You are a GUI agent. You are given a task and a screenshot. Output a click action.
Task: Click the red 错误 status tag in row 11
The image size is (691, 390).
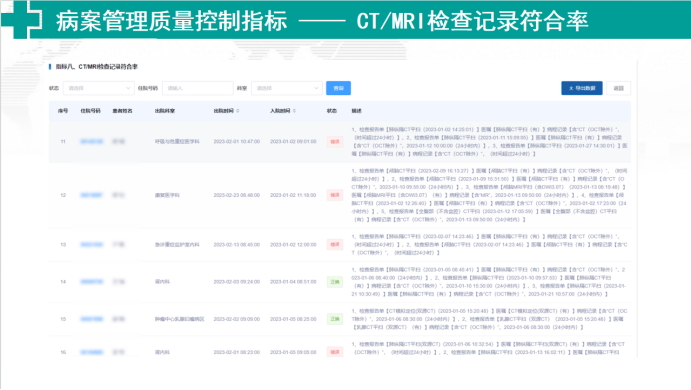[335, 141]
